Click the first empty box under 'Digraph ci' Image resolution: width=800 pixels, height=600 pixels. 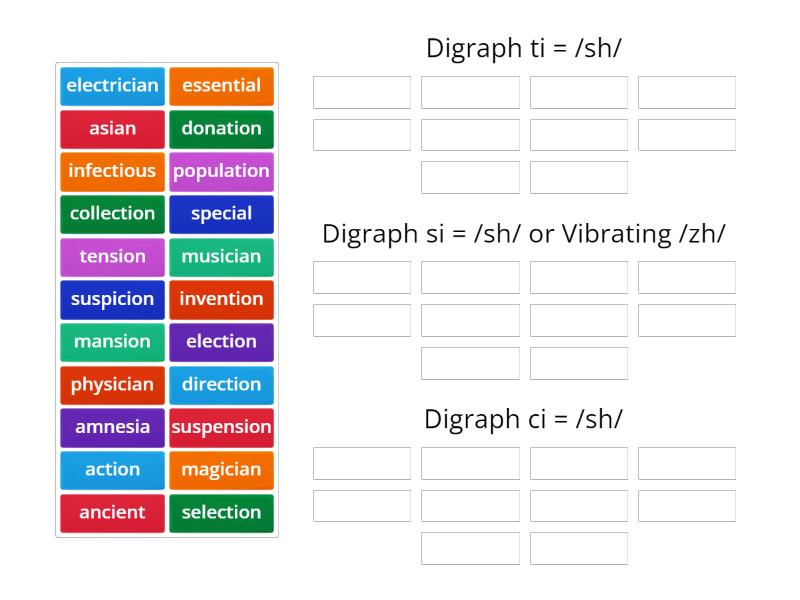click(361, 463)
